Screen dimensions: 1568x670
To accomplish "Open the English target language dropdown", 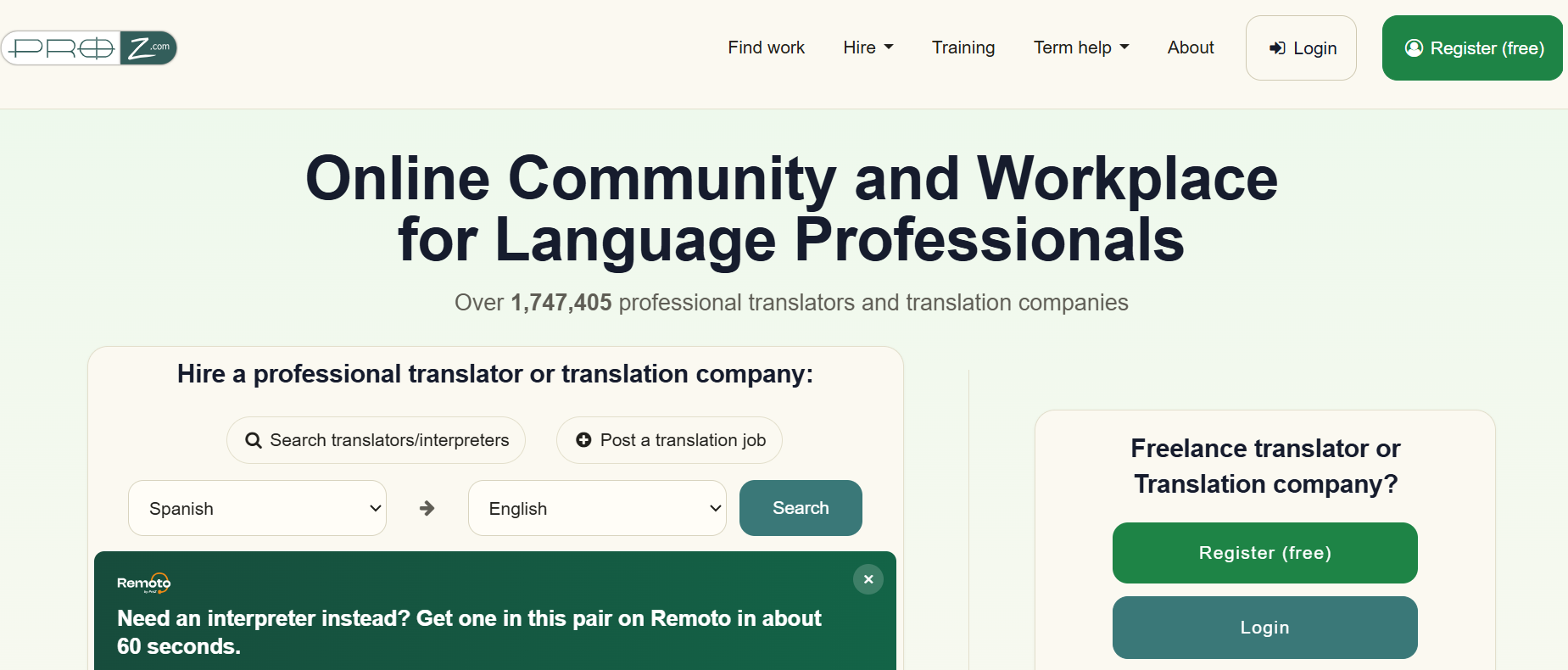I will coord(597,508).
